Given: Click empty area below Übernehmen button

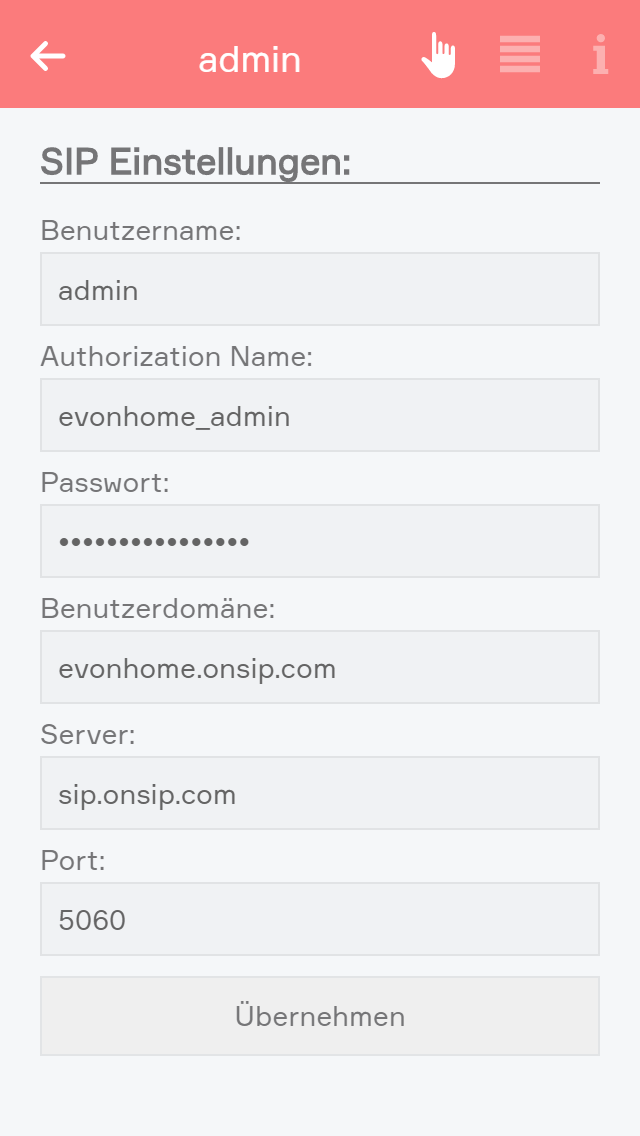Looking at the screenshot, I should [320, 1095].
